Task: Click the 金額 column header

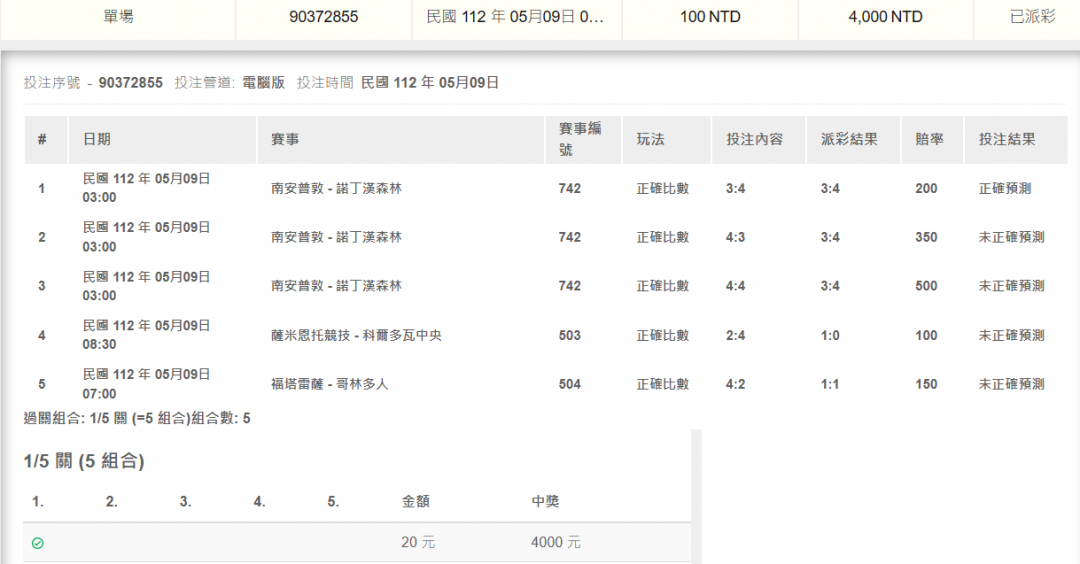Action: point(415,501)
